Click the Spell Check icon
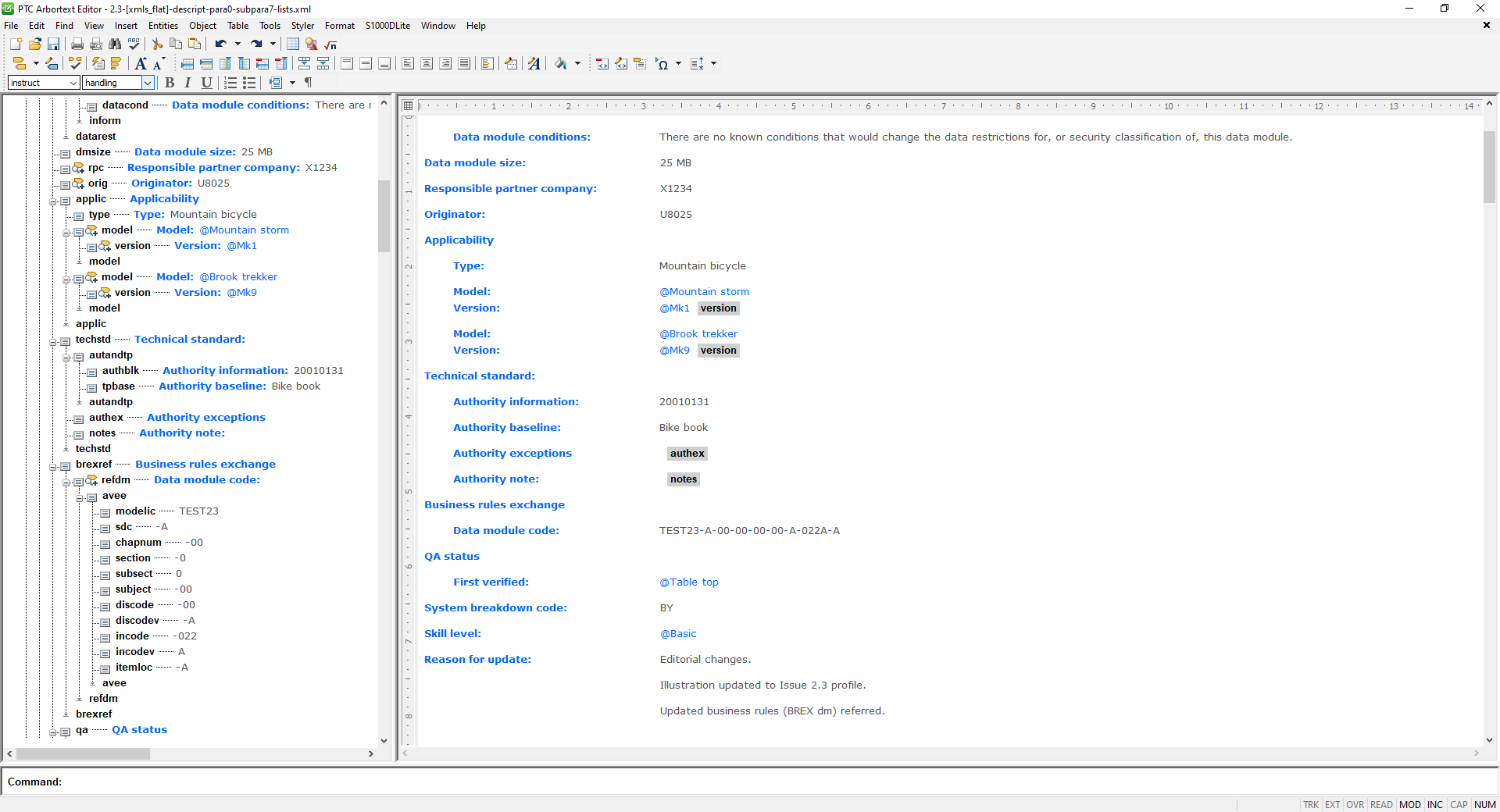Screen dimensions: 1500x812 tap(134, 45)
